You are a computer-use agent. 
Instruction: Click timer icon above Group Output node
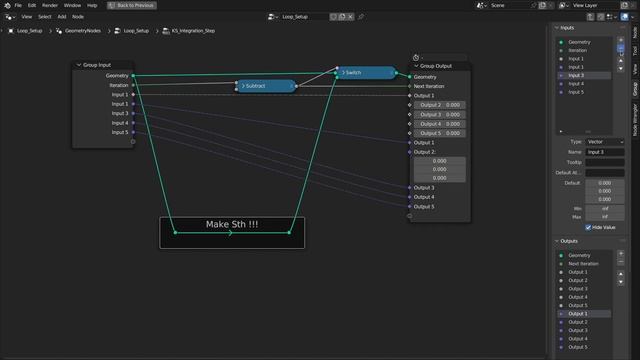[416, 58]
